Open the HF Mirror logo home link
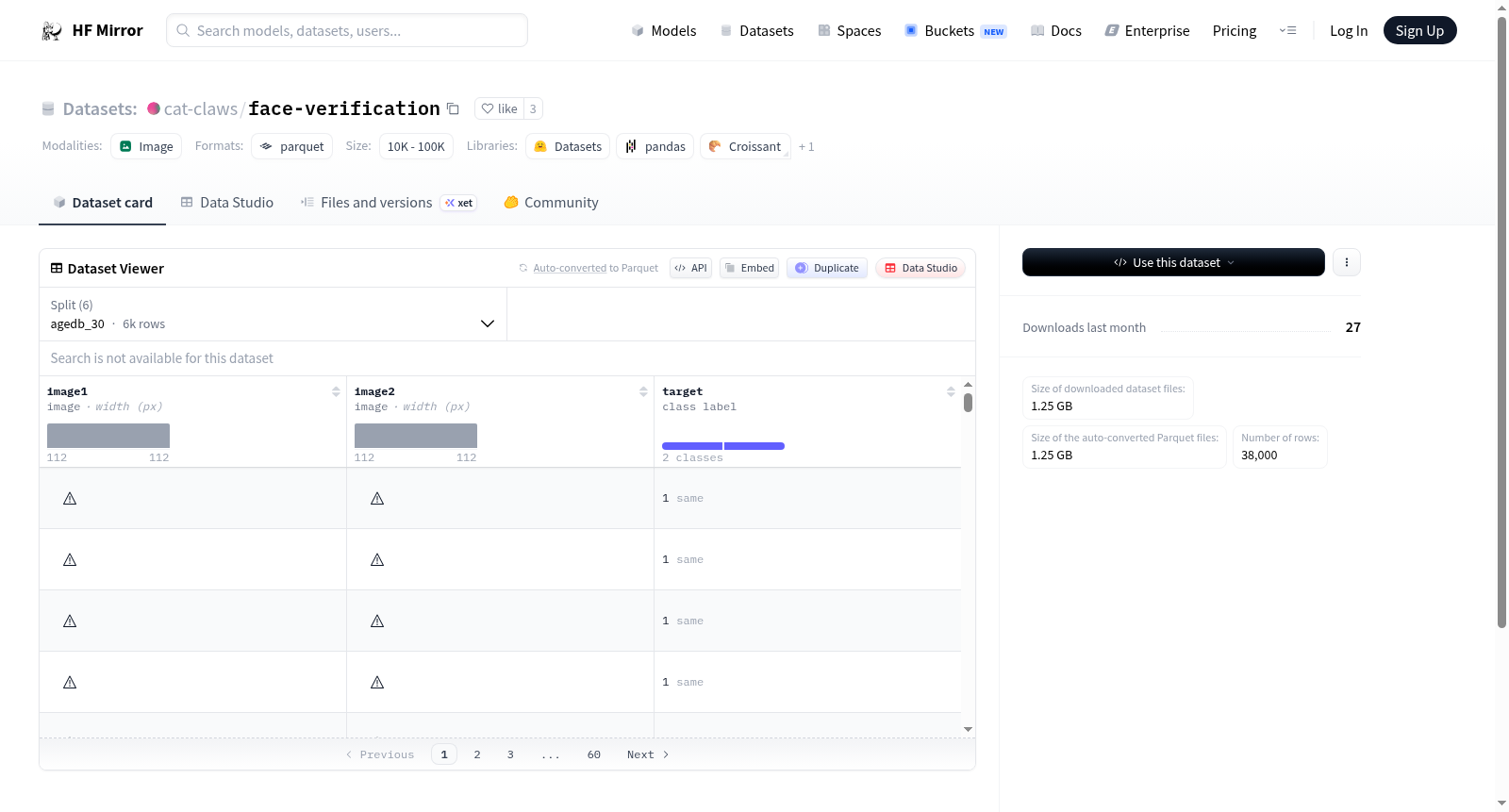The image size is (1509, 812). click(x=92, y=30)
